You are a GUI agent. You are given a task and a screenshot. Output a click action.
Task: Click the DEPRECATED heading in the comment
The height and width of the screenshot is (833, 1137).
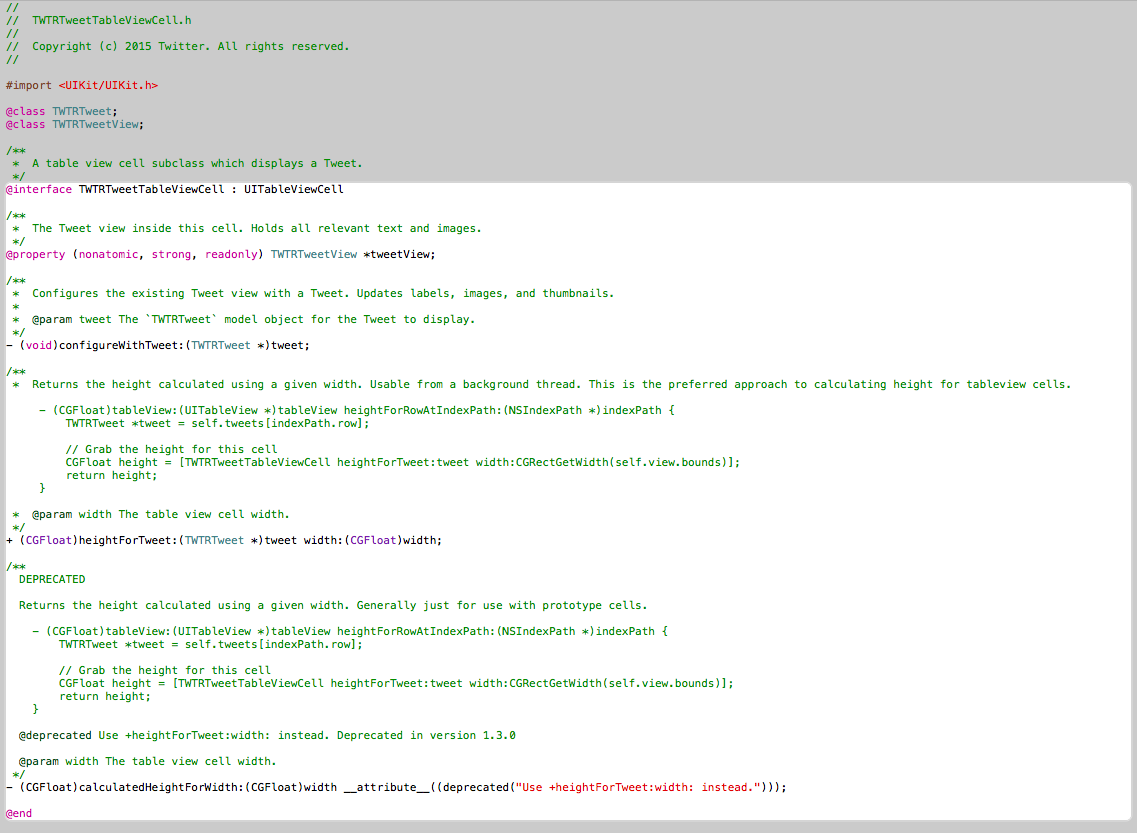pos(52,579)
